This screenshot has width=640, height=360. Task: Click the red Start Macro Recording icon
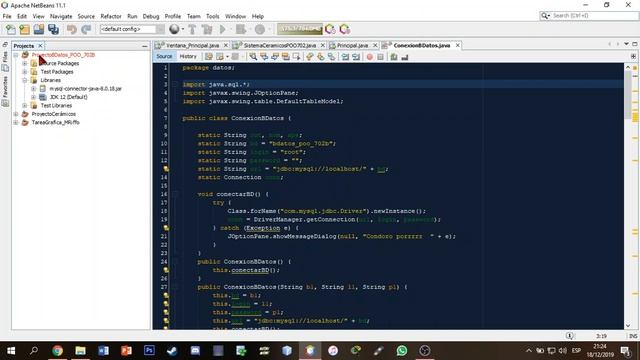coord(369,57)
